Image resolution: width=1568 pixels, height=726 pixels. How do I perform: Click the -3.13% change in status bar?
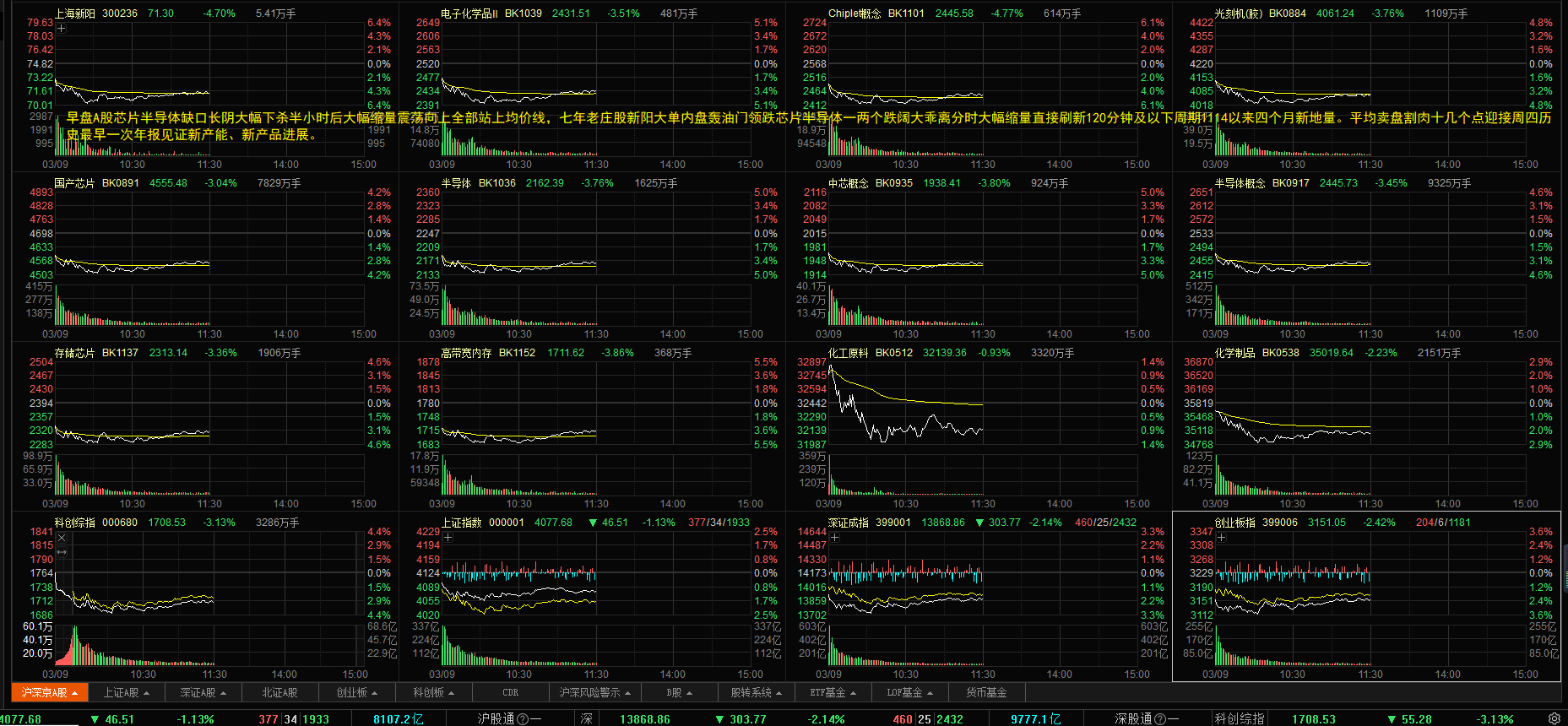[x=1495, y=719]
